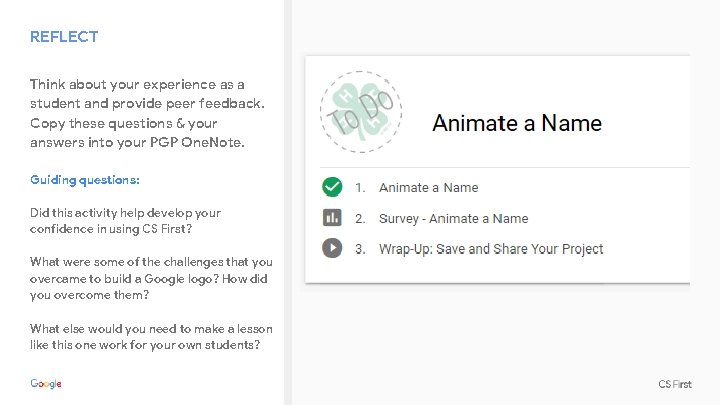720x405 pixels.
Task: Select the confidence in using CS First question
Action: click(x=125, y=220)
